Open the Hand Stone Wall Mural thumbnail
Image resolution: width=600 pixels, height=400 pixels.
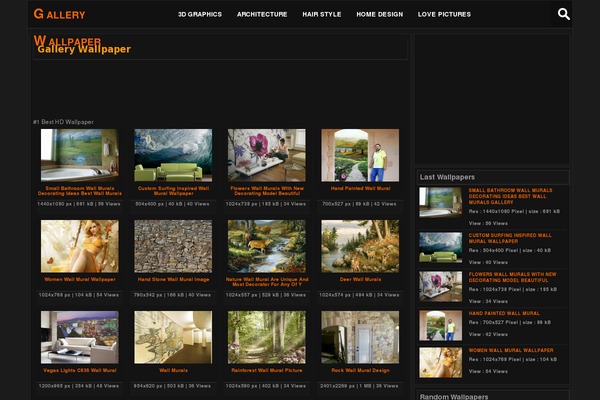pos(173,246)
